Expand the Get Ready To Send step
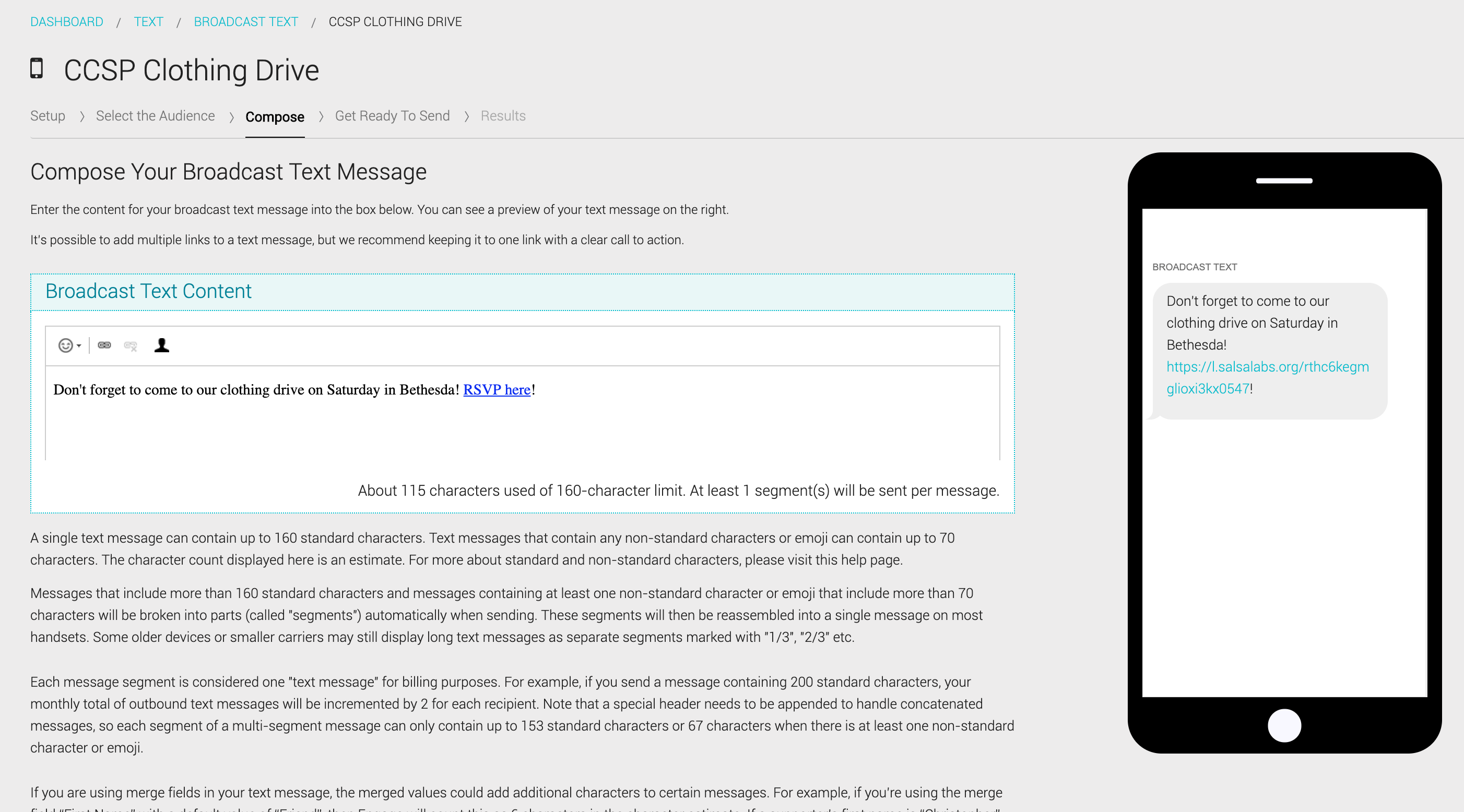The height and width of the screenshot is (812, 1464). click(391, 116)
